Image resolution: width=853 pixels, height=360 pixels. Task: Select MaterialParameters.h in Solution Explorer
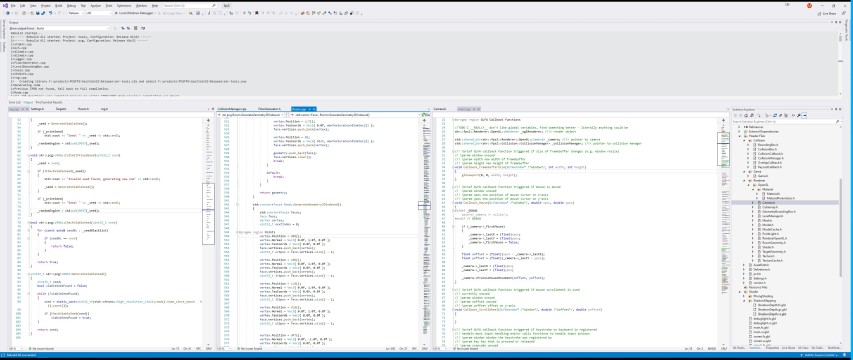click(781, 198)
